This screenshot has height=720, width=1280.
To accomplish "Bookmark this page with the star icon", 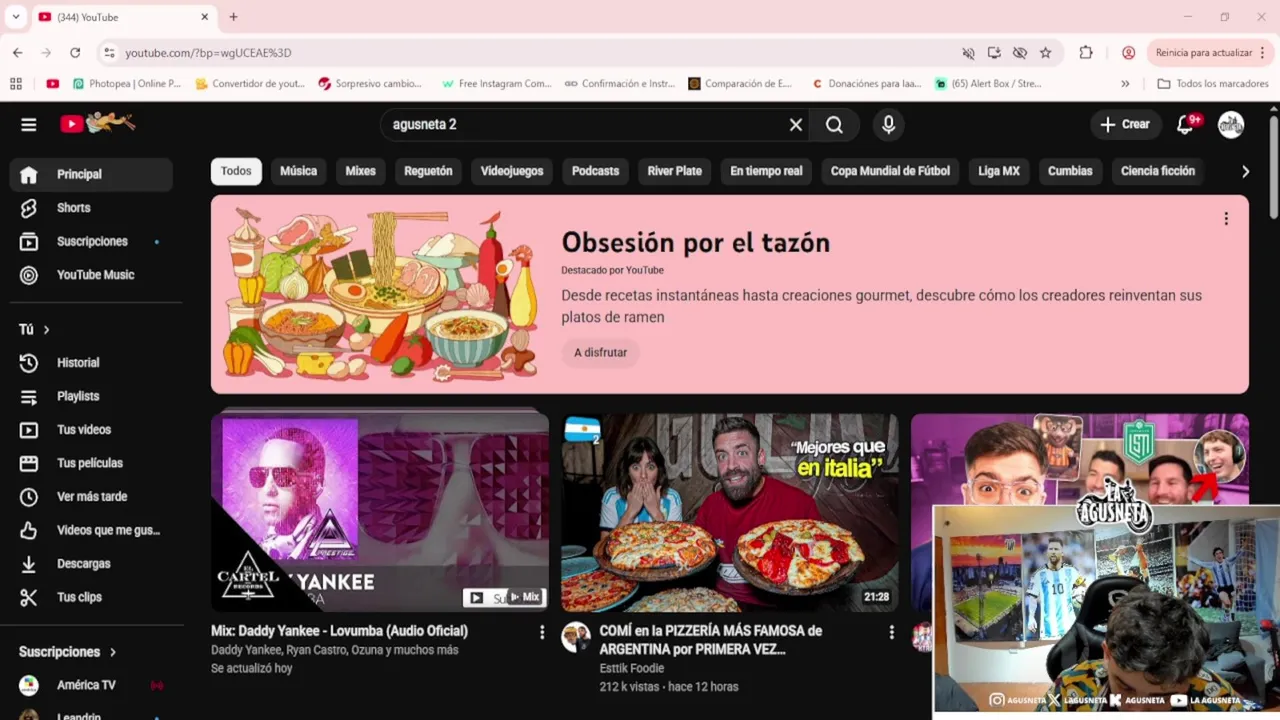I will [x=1045, y=53].
